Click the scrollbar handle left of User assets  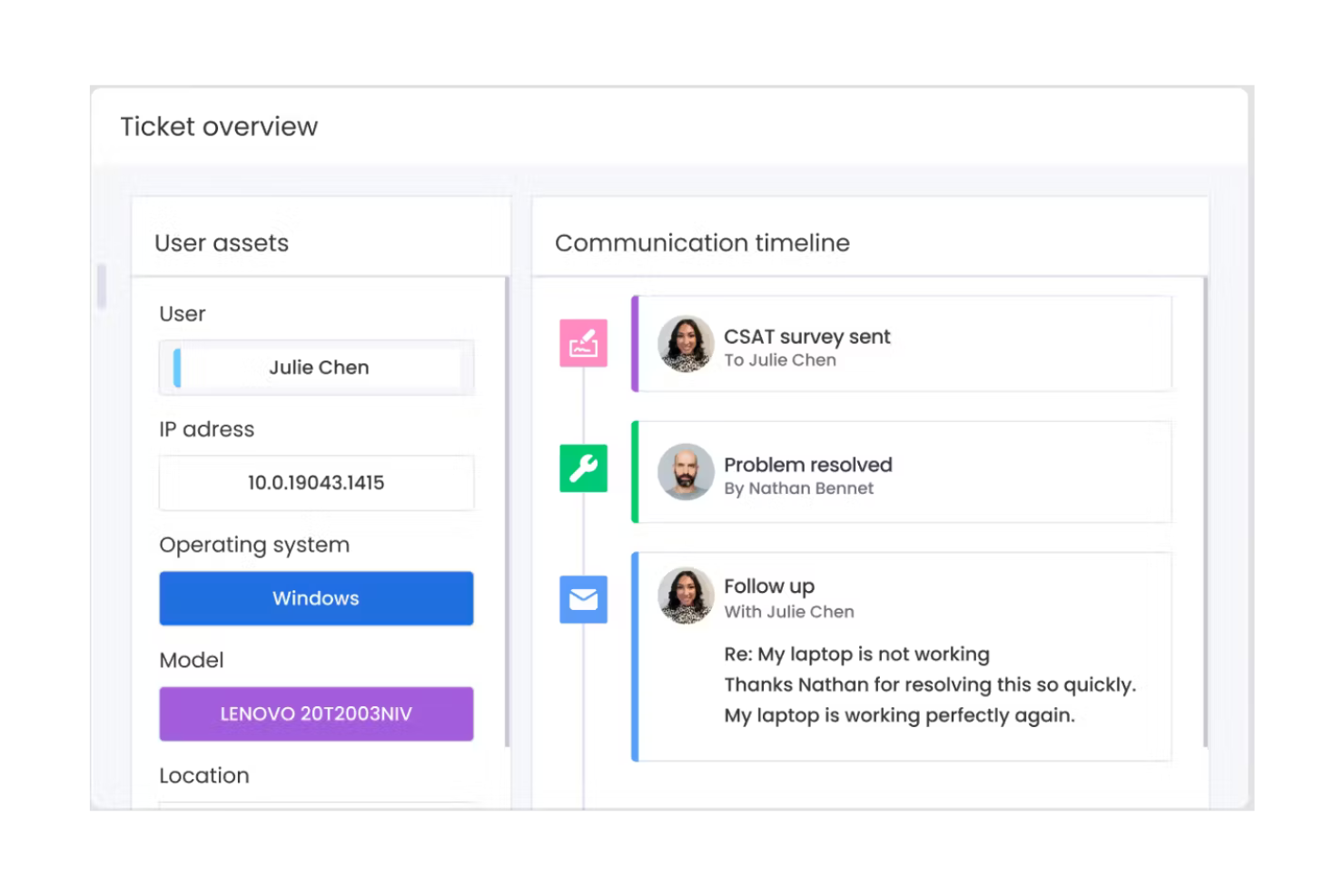tap(102, 286)
